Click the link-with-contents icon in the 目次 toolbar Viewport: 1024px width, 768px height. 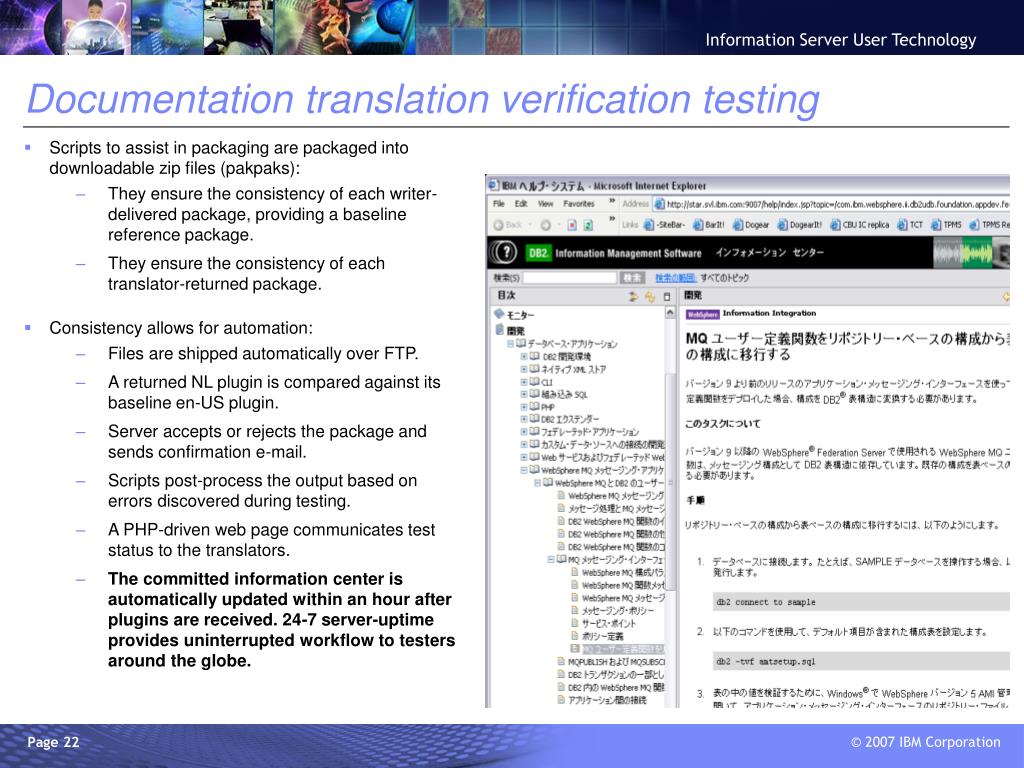tap(650, 296)
